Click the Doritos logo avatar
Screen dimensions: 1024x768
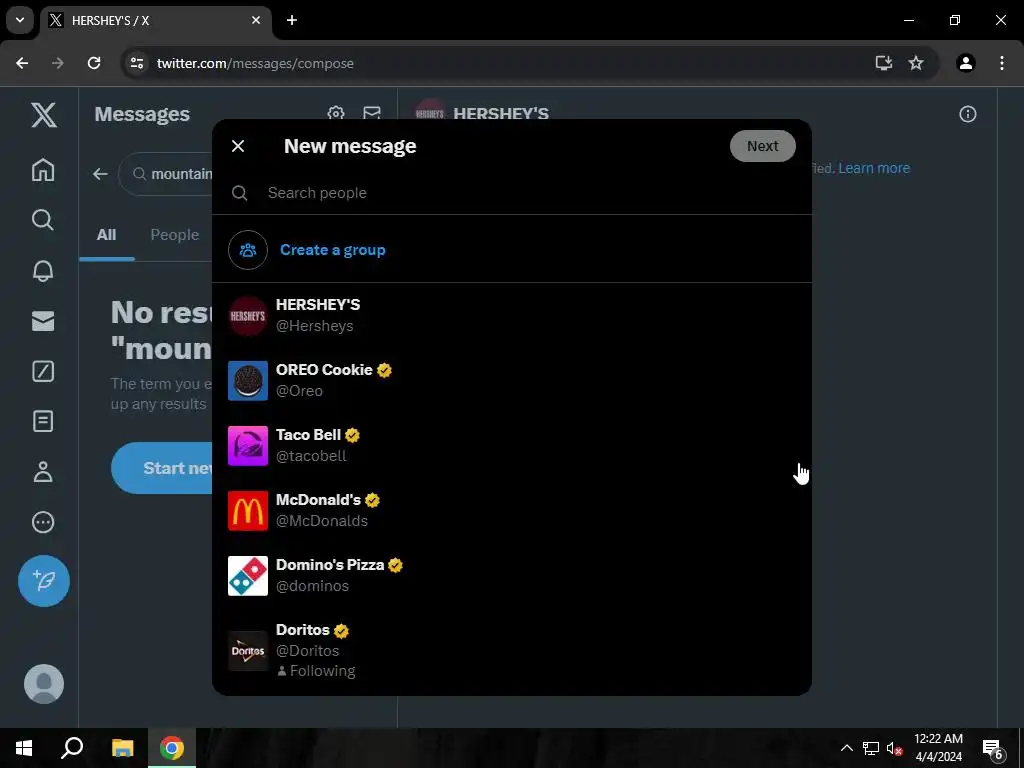click(x=248, y=650)
